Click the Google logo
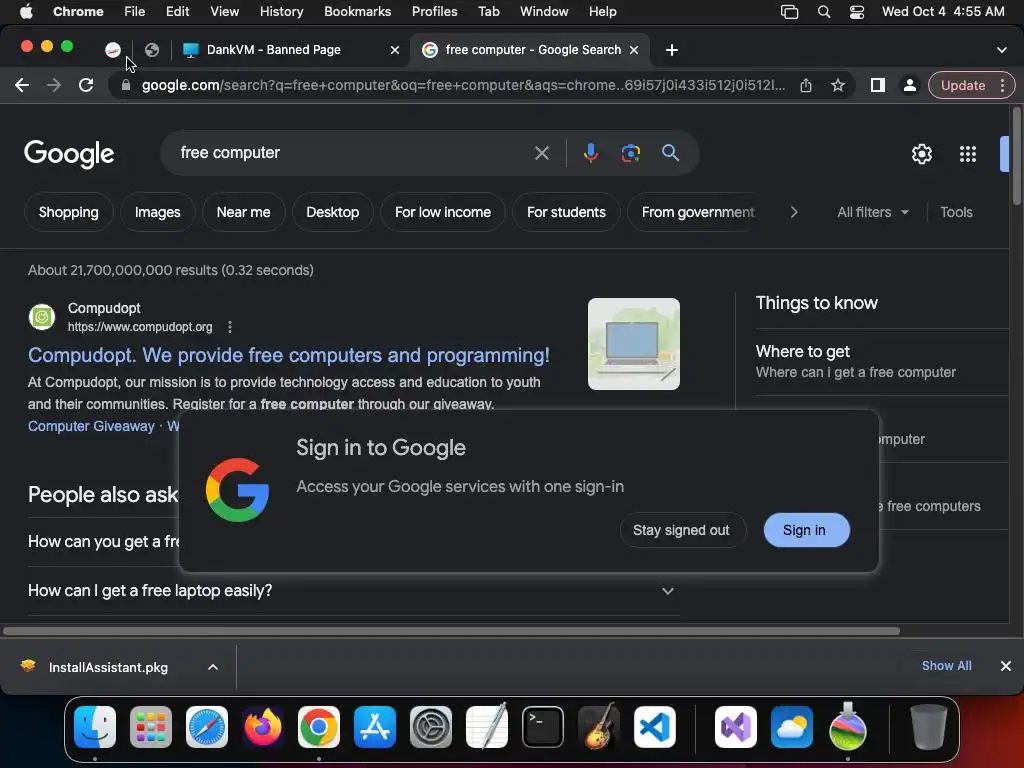The image size is (1024, 768). (69, 154)
